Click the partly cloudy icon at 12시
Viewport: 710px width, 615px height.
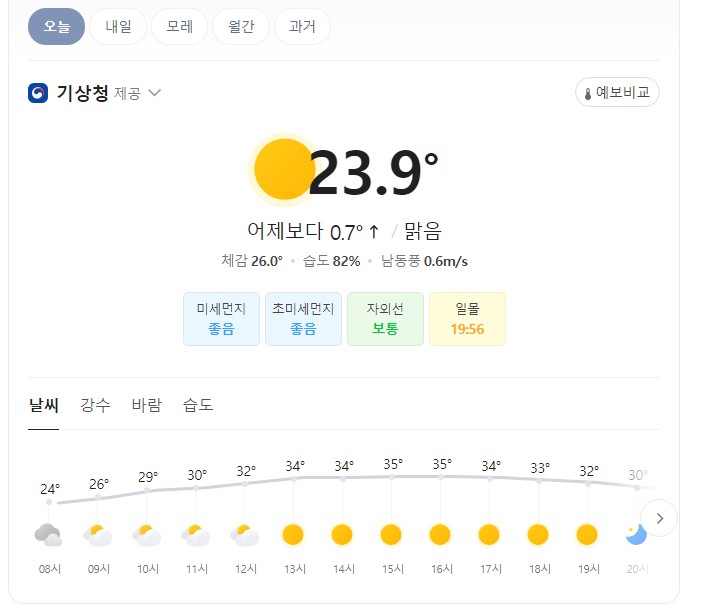point(245,535)
